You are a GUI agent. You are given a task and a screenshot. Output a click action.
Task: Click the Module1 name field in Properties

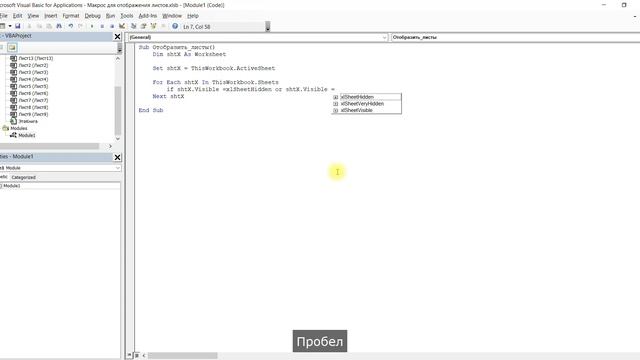[x=60, y=186]
